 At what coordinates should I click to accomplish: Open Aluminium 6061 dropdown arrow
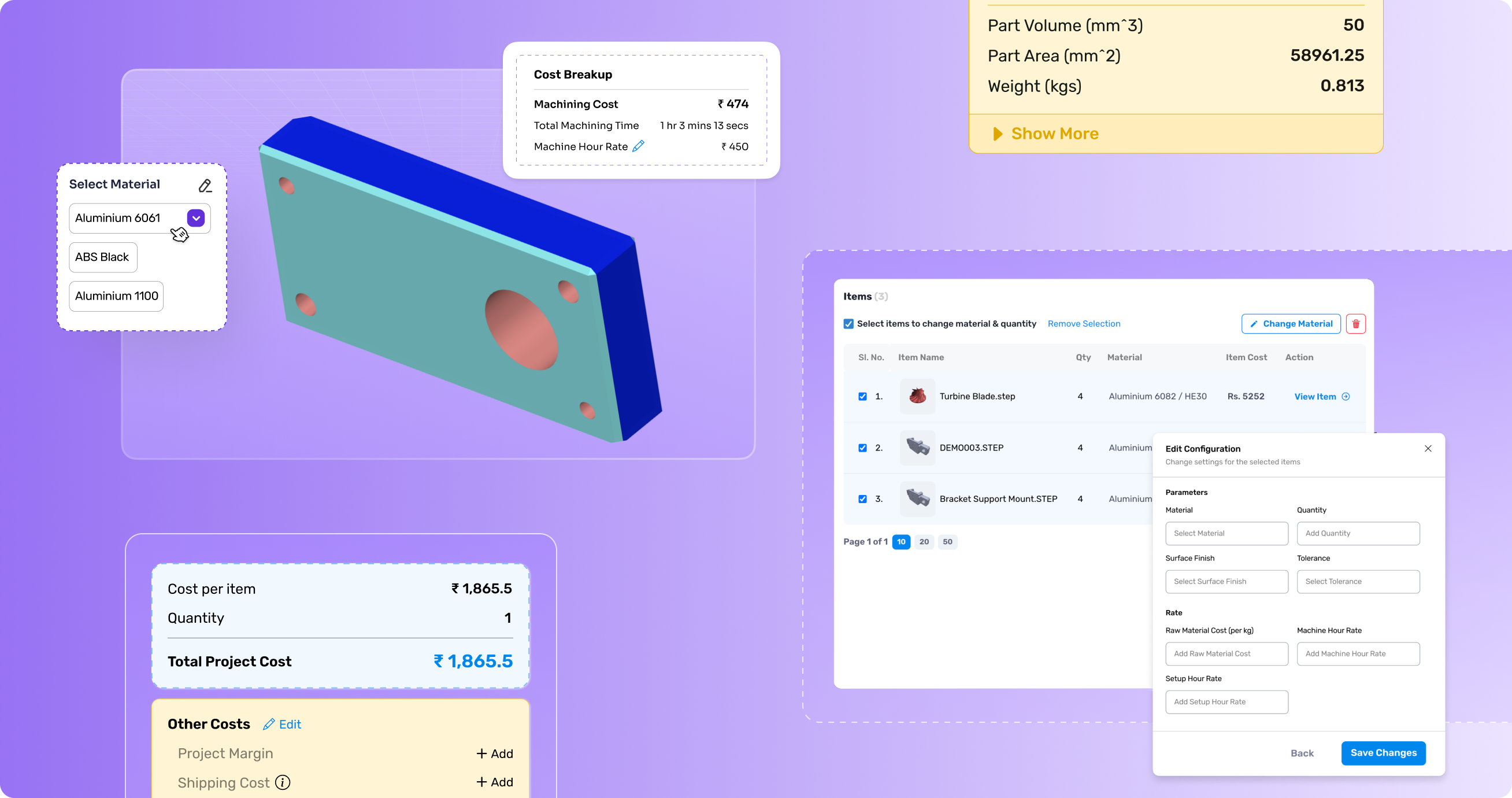pyautogui.click(x=196, y=218)
